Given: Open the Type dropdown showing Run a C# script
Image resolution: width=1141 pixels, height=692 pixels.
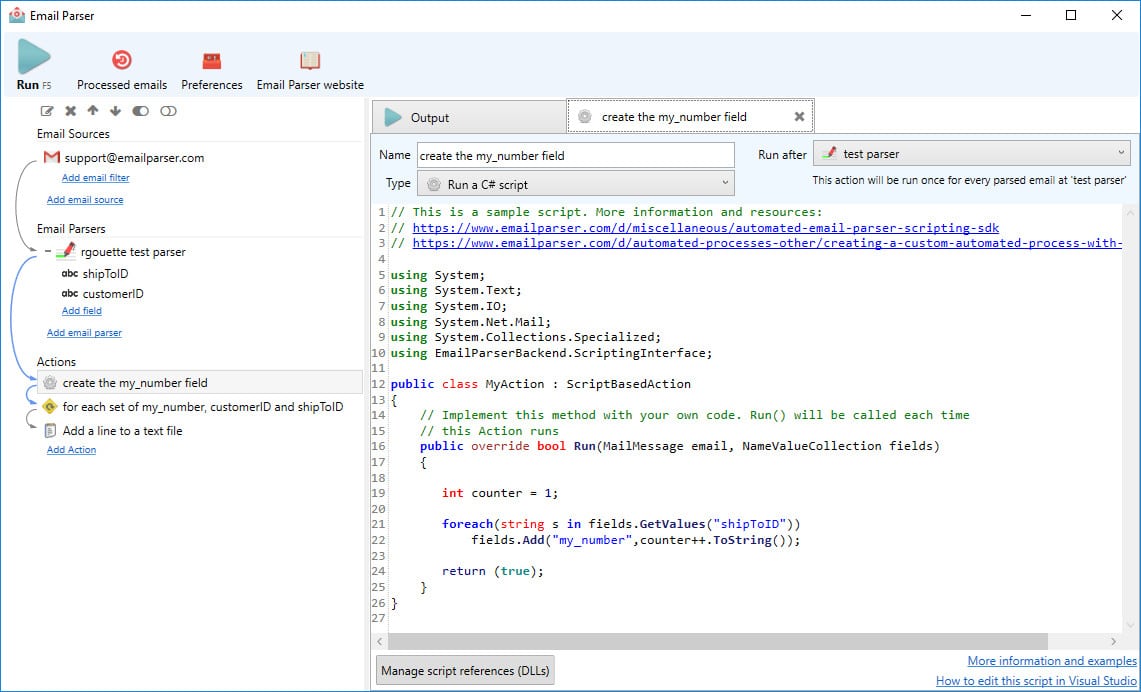Looking at the screenshot, I should pyautogui.click(x=576, y=184).
